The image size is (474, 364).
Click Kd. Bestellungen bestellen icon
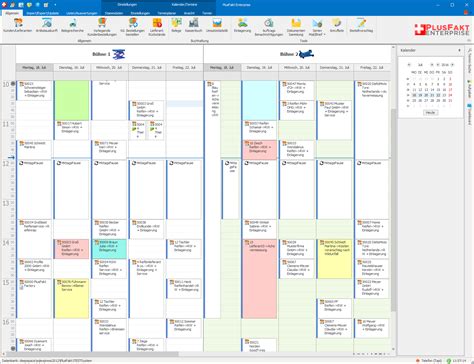(133, 27)
